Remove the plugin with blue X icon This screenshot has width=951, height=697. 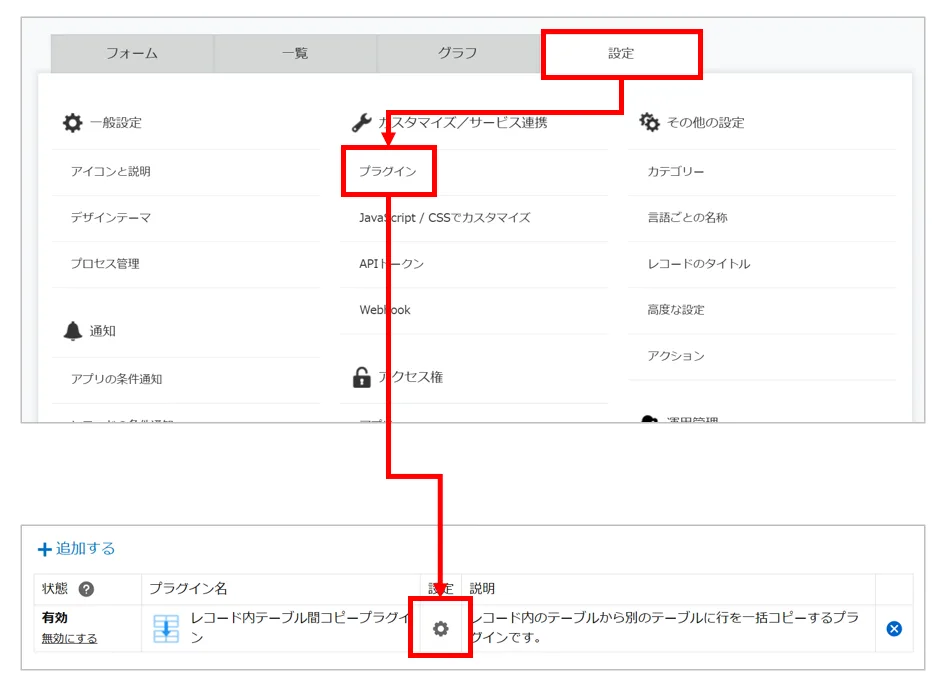[894, 628]
